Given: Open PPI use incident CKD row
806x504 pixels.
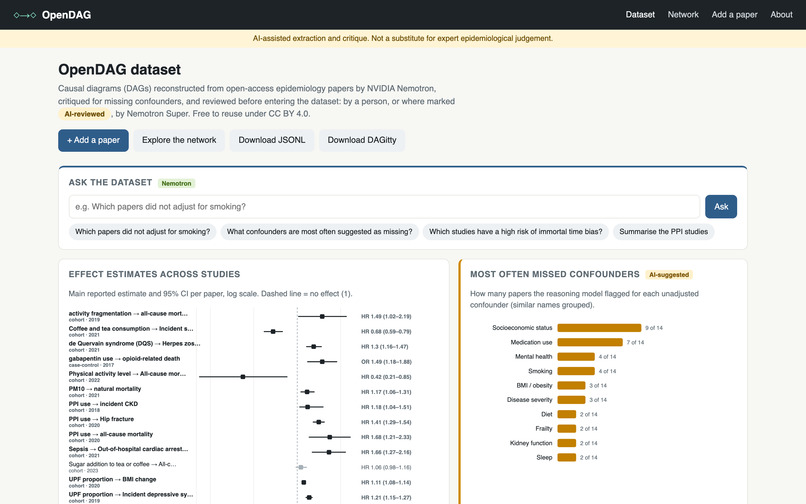Looking at the screenshot, I should pyautogui.click(x=240, y=406).
